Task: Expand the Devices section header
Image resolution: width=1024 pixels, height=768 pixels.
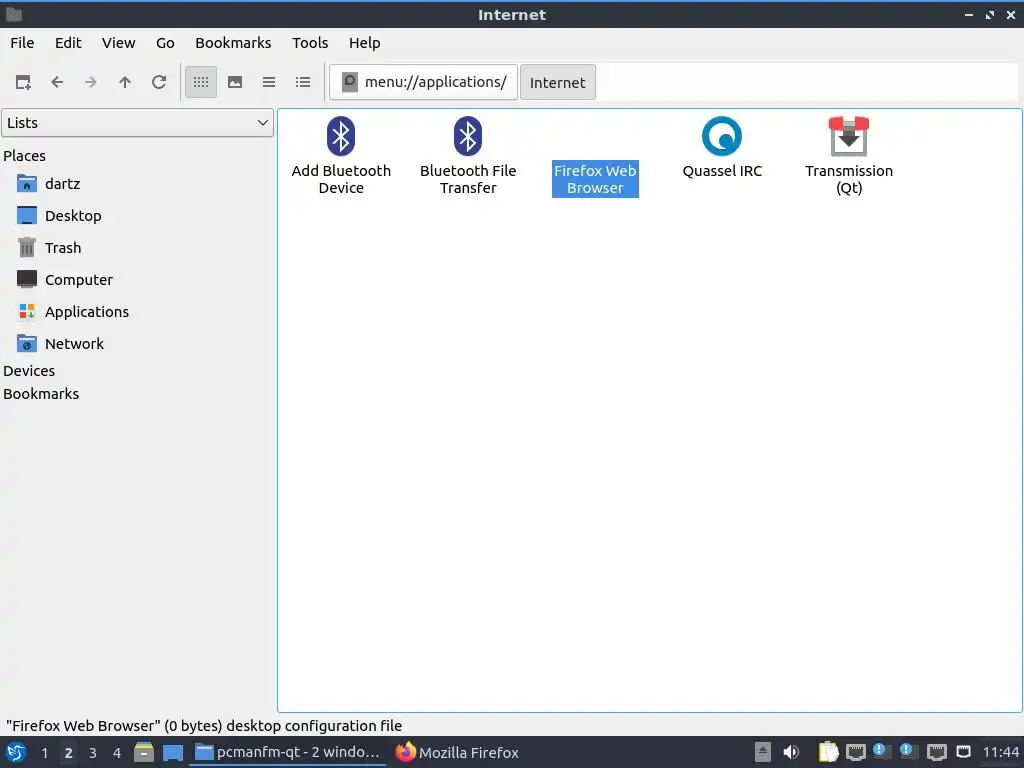Action: [29, 371]
